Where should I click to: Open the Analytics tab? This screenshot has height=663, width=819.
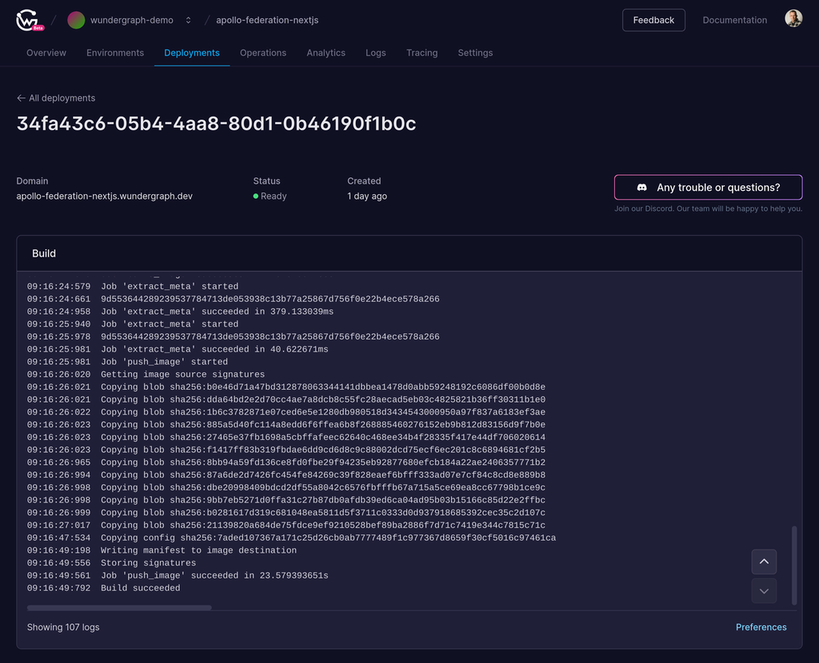[x=326, y=53]
